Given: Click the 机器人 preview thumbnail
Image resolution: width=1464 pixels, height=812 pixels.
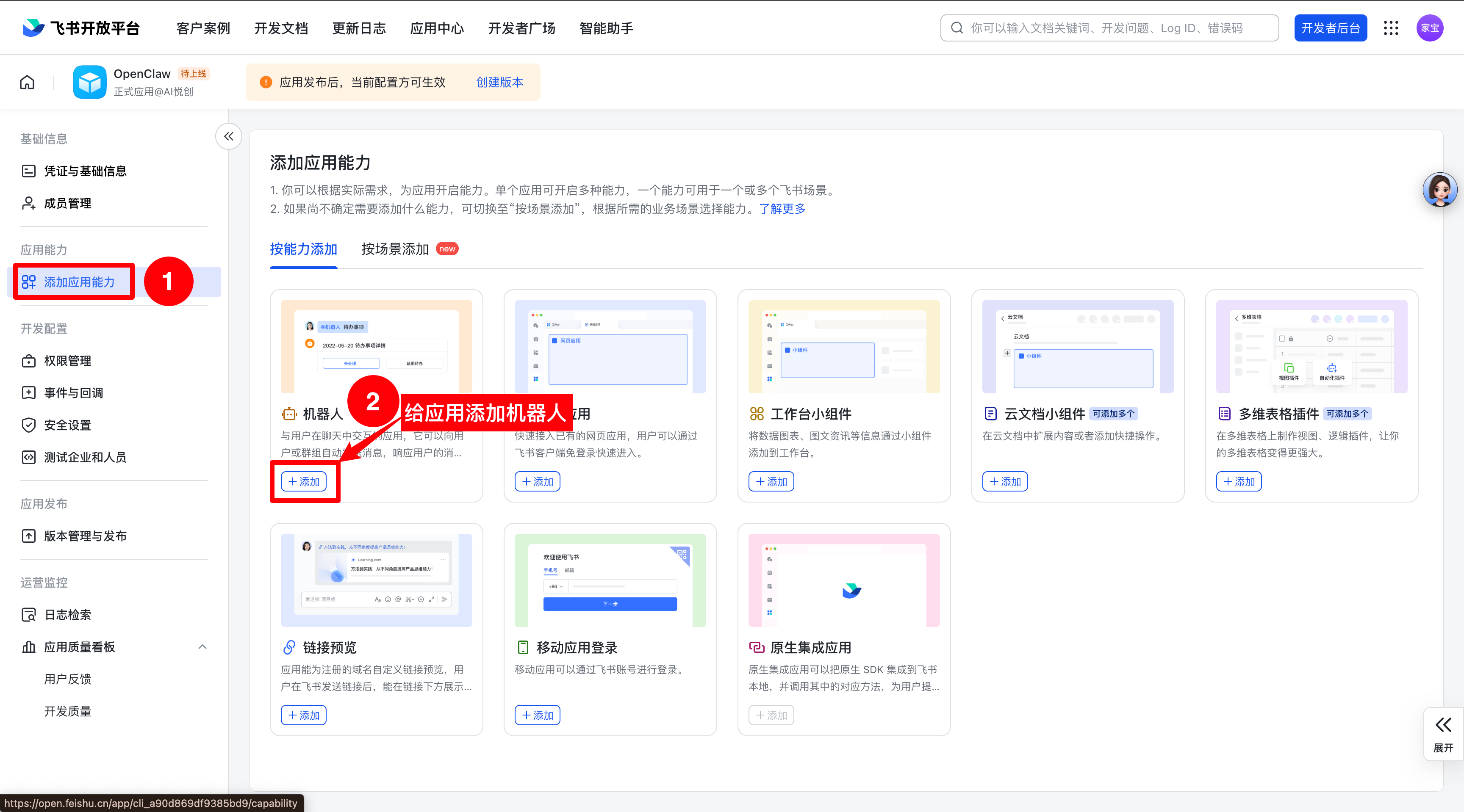Looking at the screenshot, I should click(x=376, y=346).
